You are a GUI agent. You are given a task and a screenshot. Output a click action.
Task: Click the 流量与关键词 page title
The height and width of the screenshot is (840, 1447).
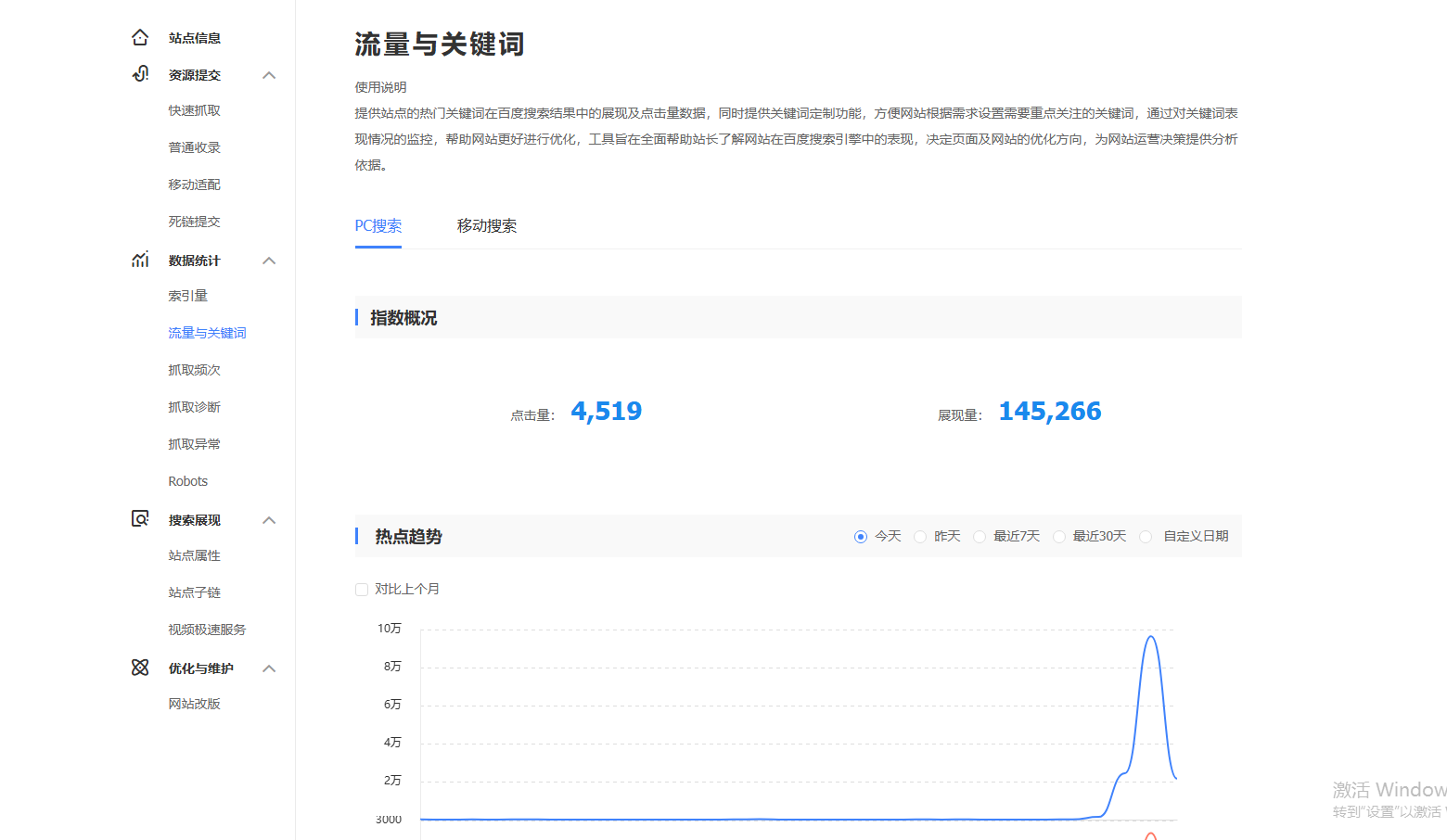pos(440,45)
